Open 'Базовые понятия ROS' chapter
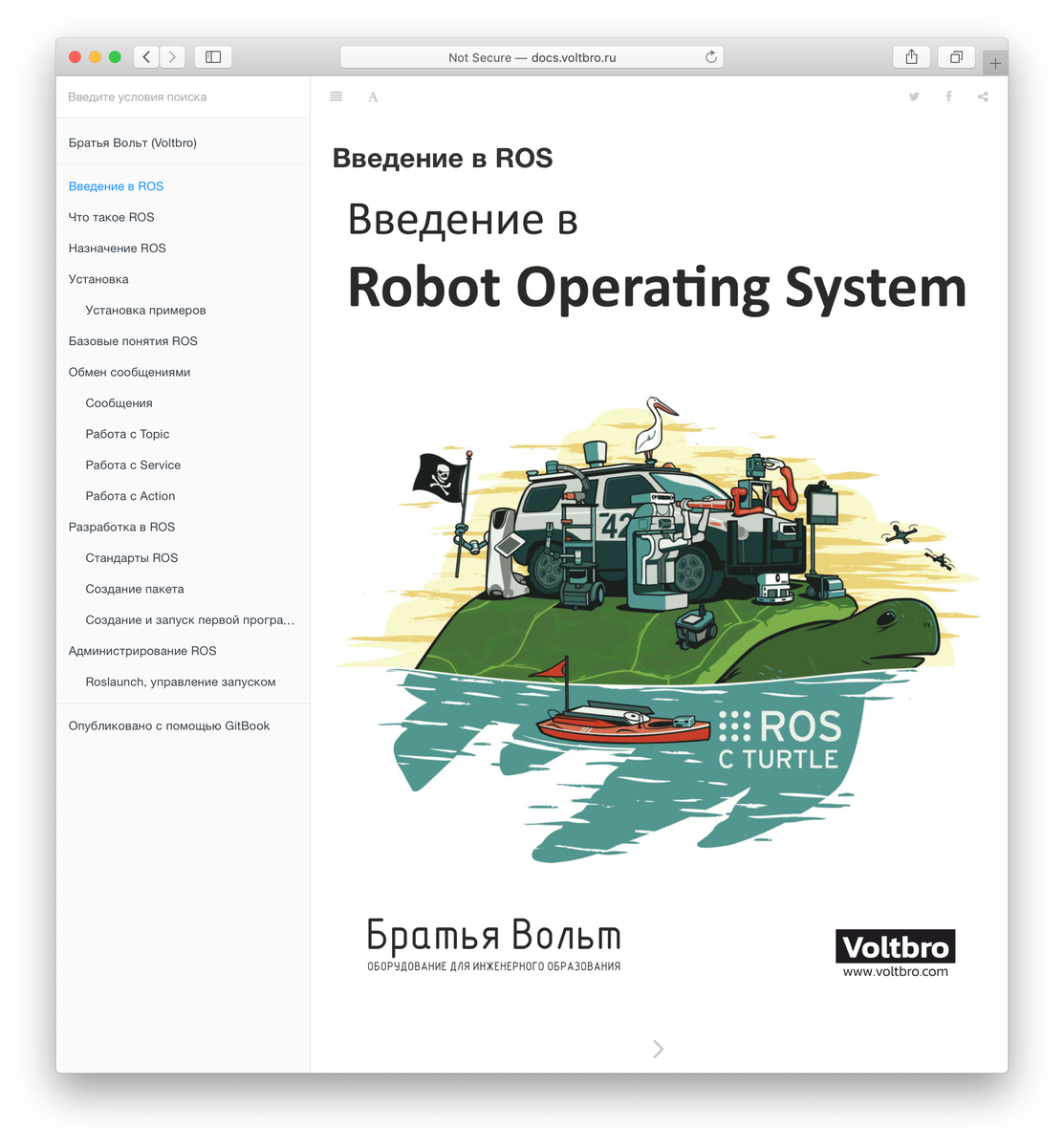This screenshot has width=1064, height=1147. point(183,341)
